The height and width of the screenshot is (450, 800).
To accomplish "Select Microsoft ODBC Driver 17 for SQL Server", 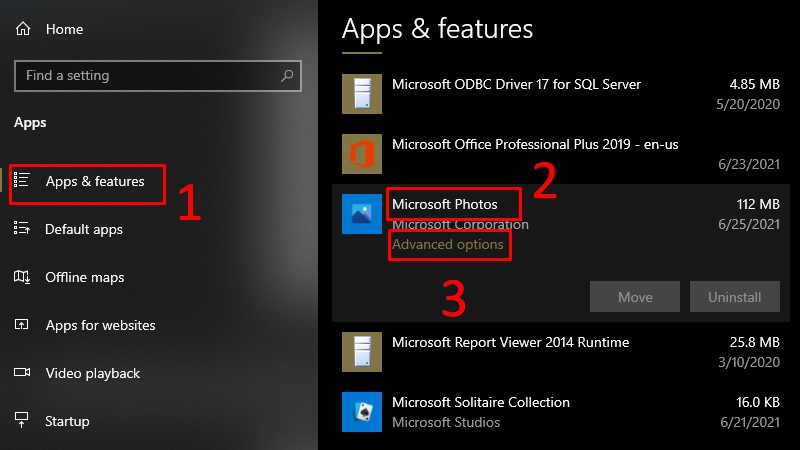I will click(x=516, y=84).
